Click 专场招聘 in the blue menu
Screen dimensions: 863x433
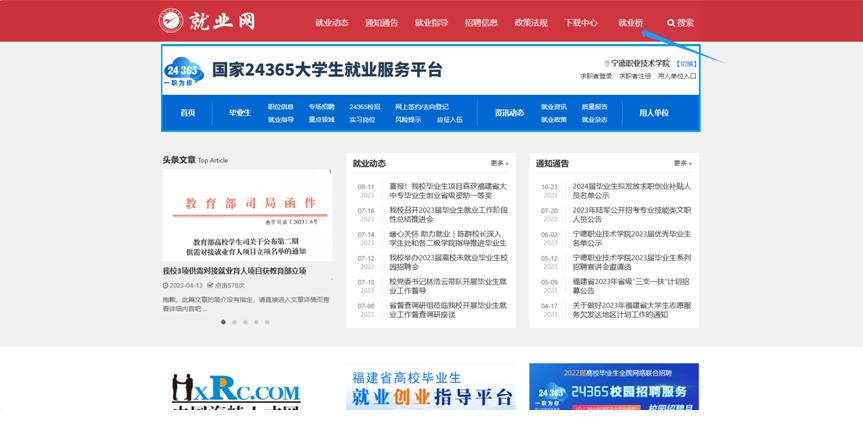321,107
